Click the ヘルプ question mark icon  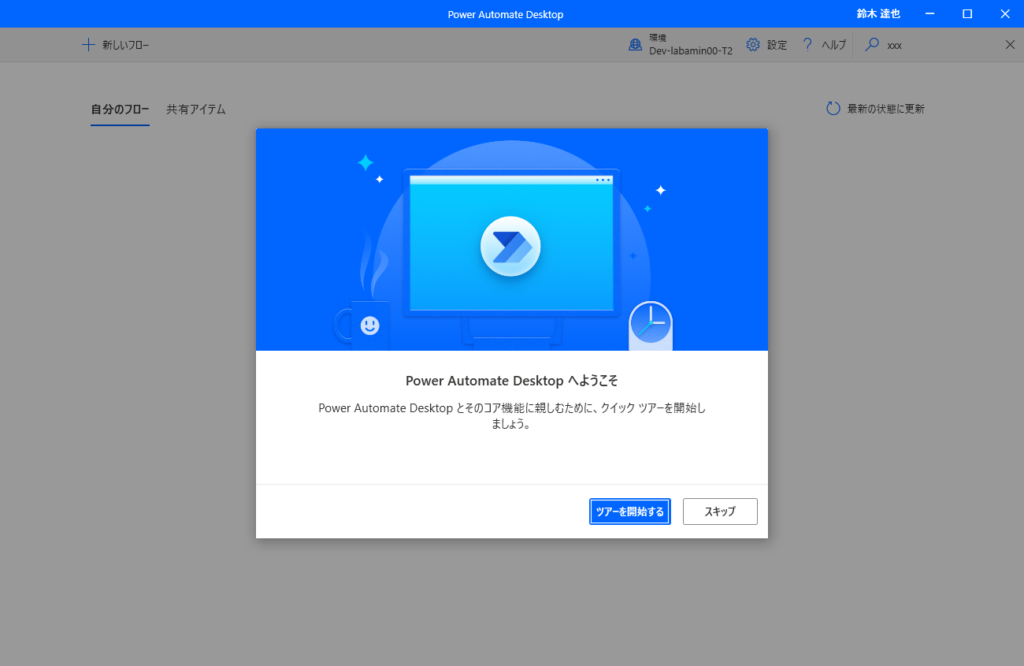[807, 44]
